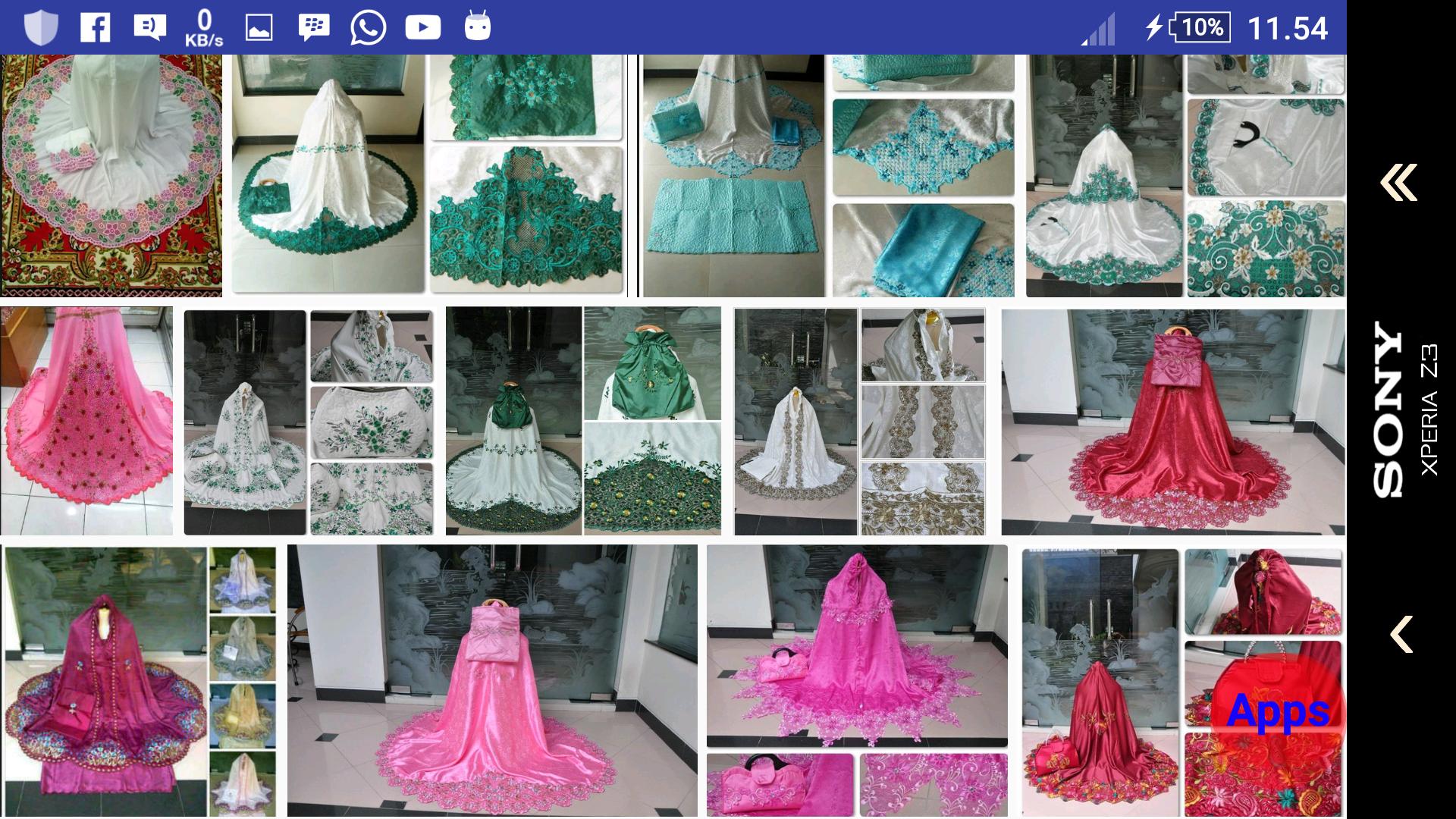Open light pink satin mukena large image

pyautogui.click(x=492, y=681)
